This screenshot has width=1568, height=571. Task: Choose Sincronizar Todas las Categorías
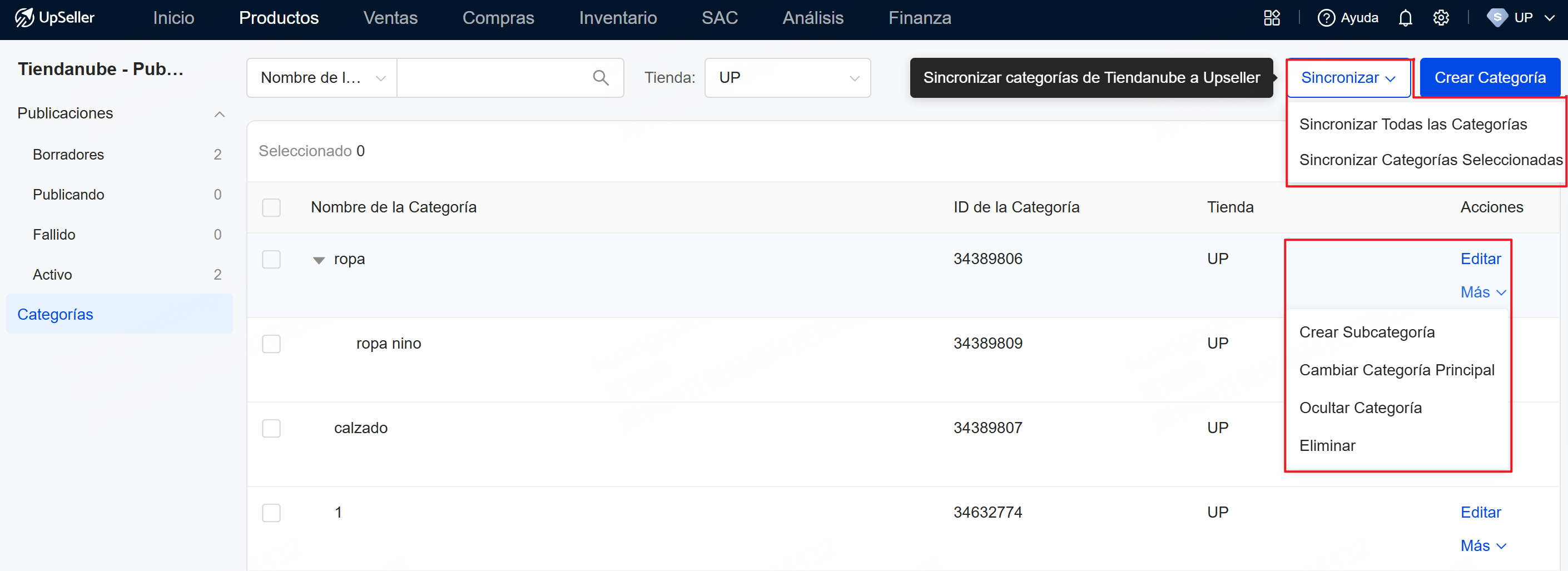(1412, 124)
